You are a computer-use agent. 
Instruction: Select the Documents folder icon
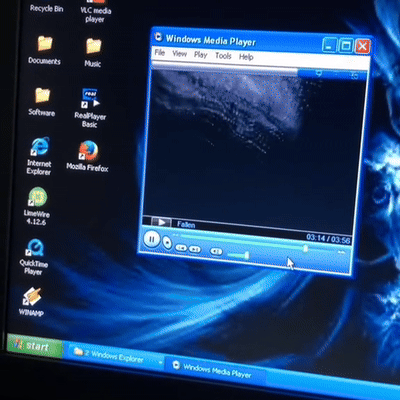coord(45,50)
